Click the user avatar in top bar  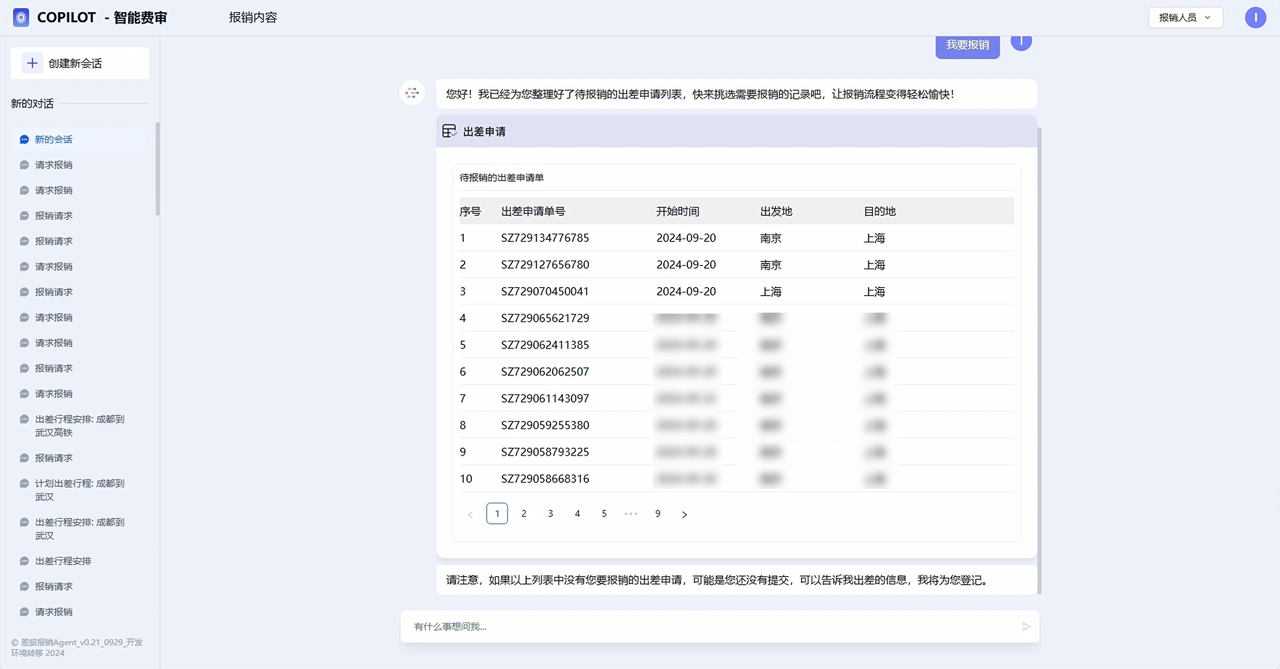coord(1255,18)
